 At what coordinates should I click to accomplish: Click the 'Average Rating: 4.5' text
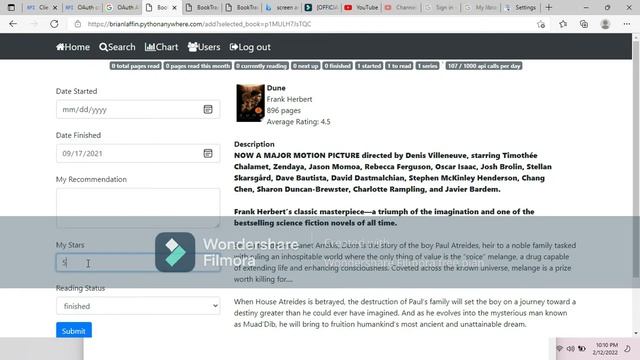298,122
